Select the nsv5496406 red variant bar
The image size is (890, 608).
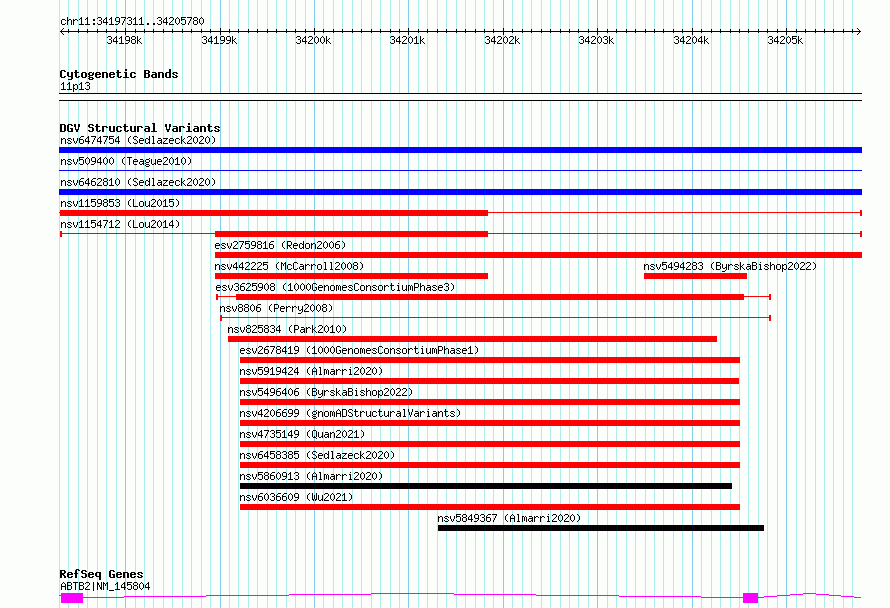click(x=490, y=402)
